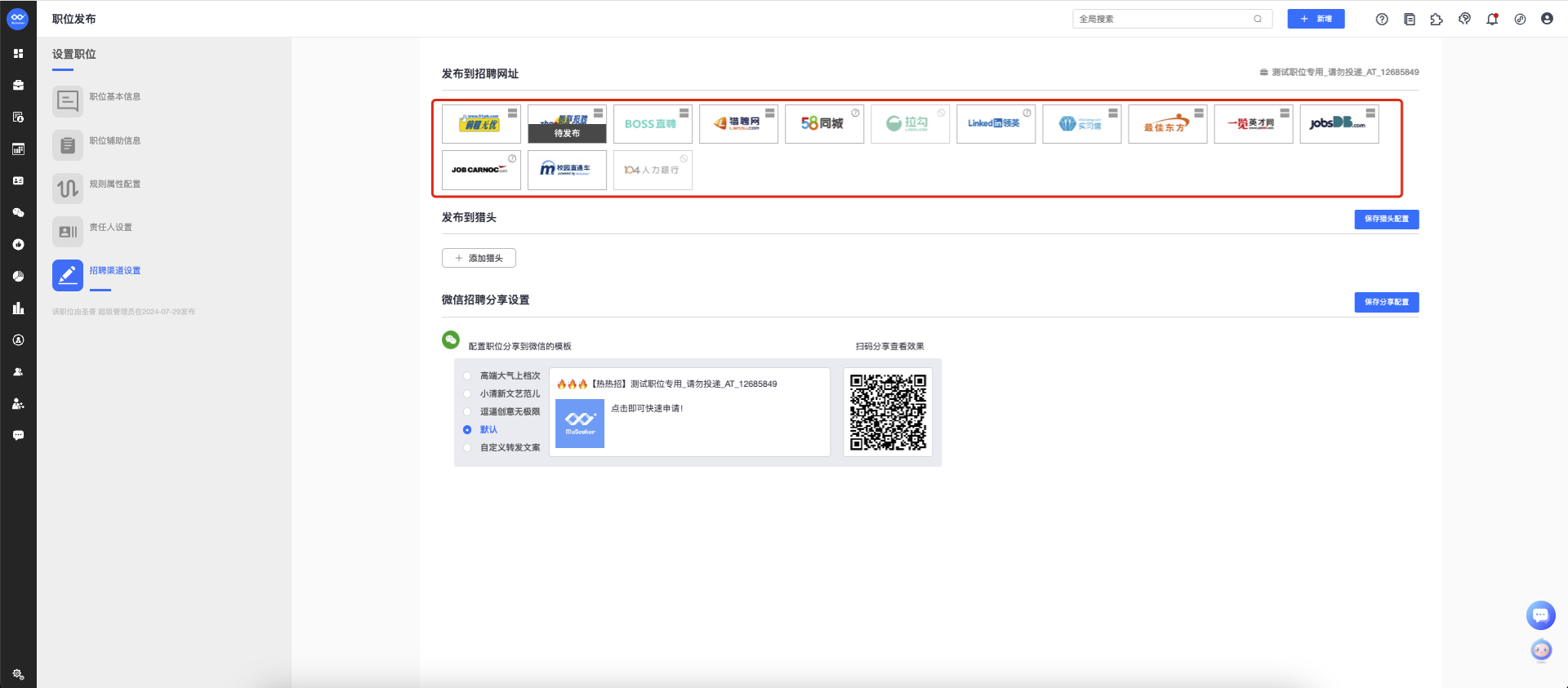Open the menu icon on BOSS直聘 card
1568x688 pixels.
[x=684, y=113]
